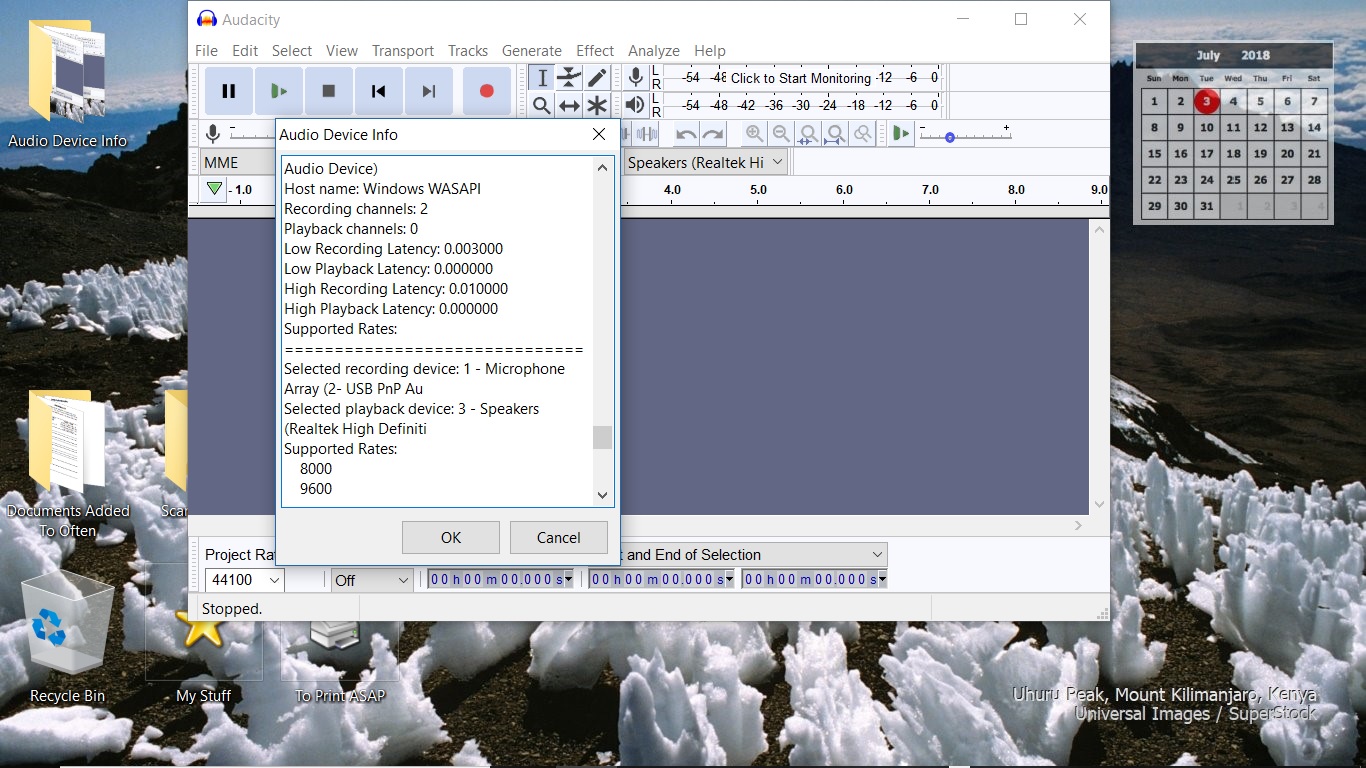
Task: Select the pencil Draw tool
Action: click(597, 78)
